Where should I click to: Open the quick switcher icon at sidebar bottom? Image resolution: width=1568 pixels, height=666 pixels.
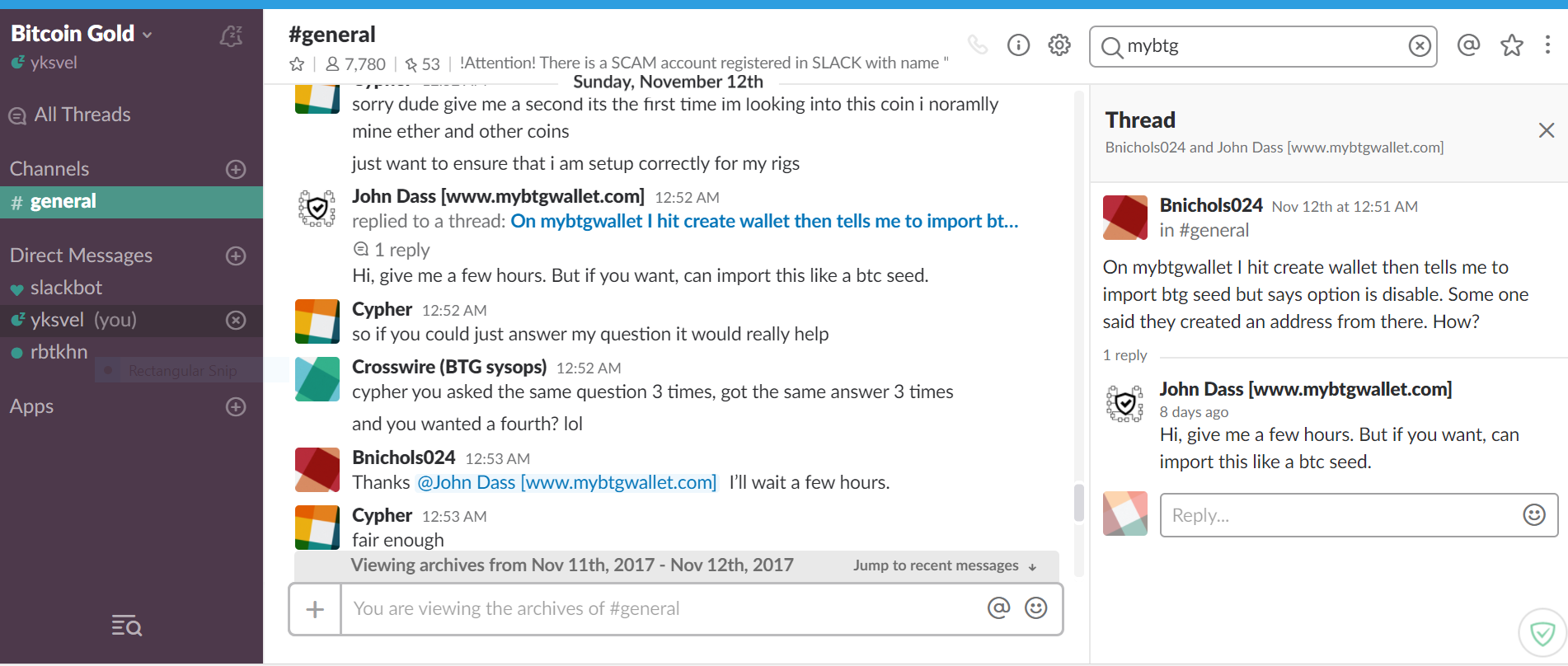[127, 626]
